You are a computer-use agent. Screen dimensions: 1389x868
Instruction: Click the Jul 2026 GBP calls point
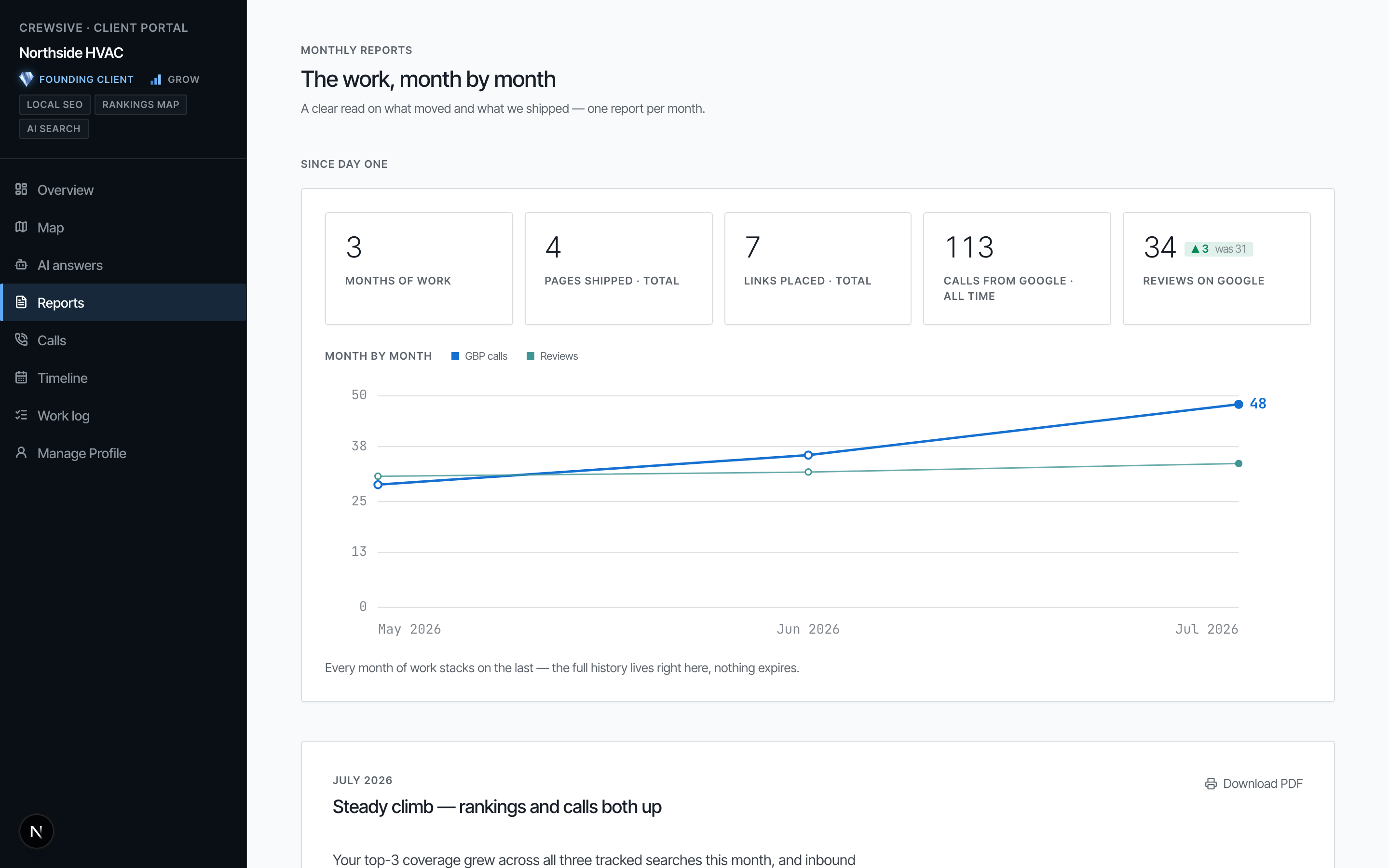(x=1238, y=404)
